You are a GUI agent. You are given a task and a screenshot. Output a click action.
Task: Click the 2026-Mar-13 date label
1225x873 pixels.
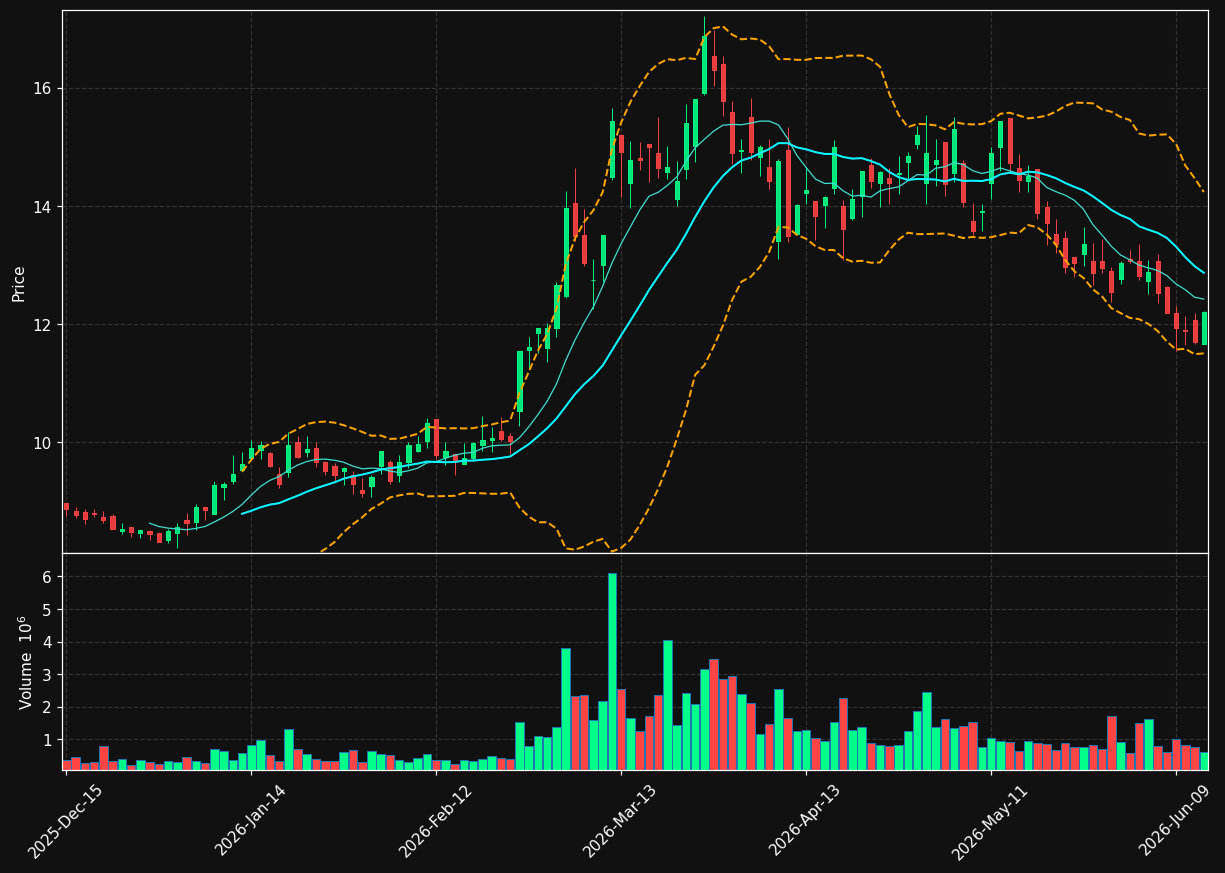click(x=620, y=821)
